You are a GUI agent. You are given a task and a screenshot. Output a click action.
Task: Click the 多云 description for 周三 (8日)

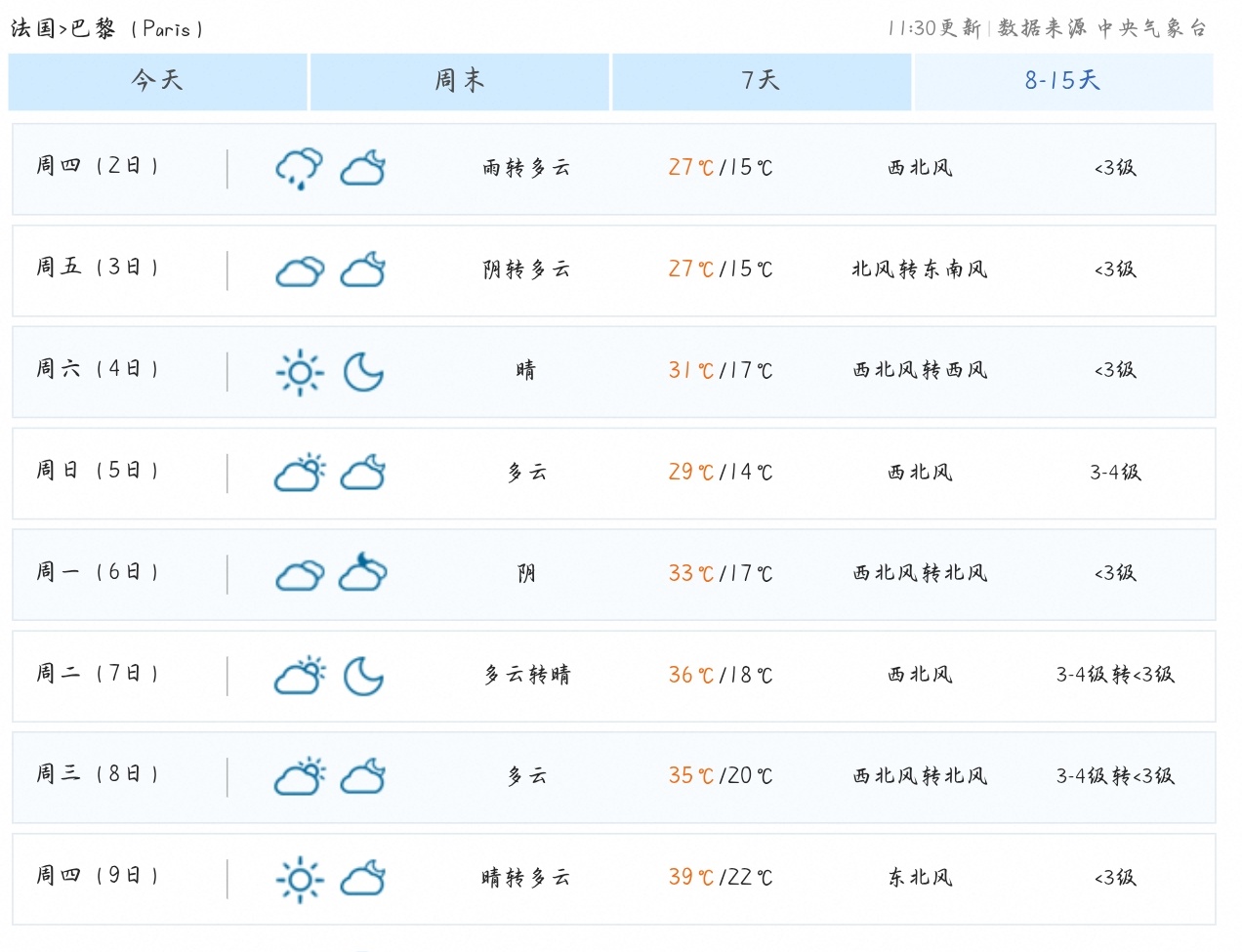click(x=527, y=776)
